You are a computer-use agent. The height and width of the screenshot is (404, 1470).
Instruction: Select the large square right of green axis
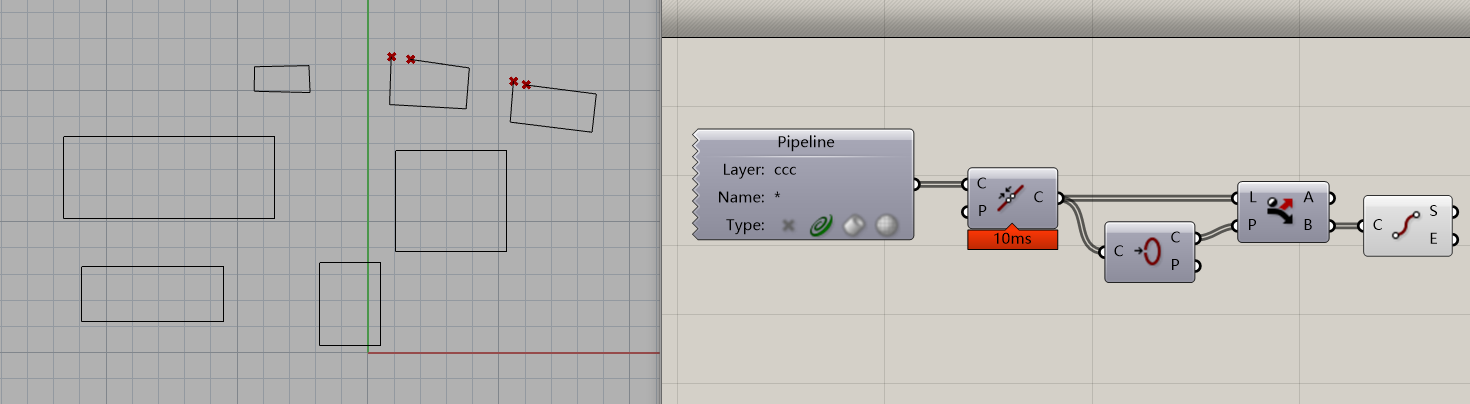click(x=451, y=201)
